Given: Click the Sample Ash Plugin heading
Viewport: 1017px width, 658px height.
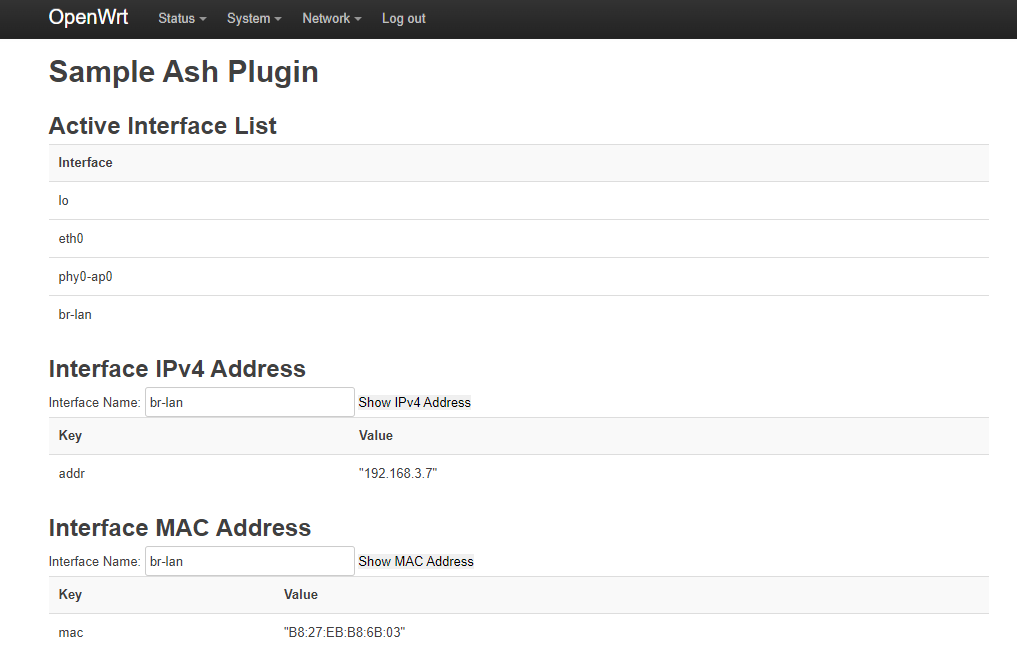Looking at the screenshot, I should [x=184, y=72].
